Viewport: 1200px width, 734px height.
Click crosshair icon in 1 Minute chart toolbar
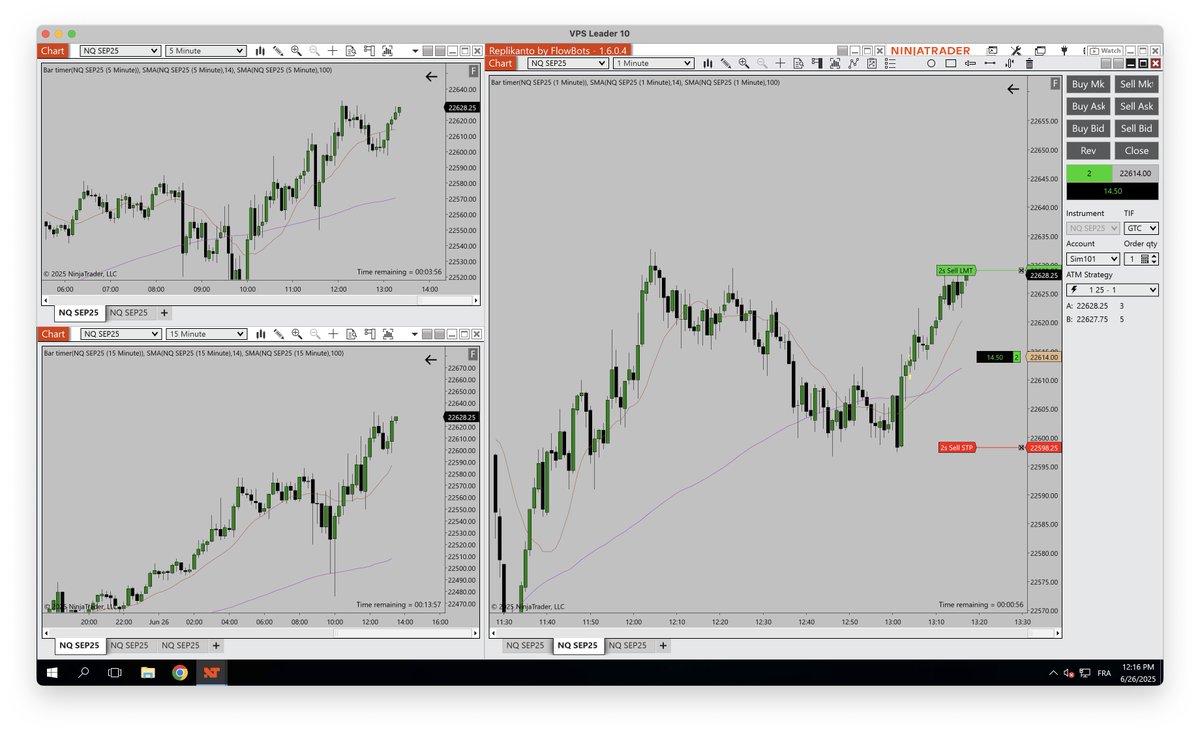[x=780, y=63]
